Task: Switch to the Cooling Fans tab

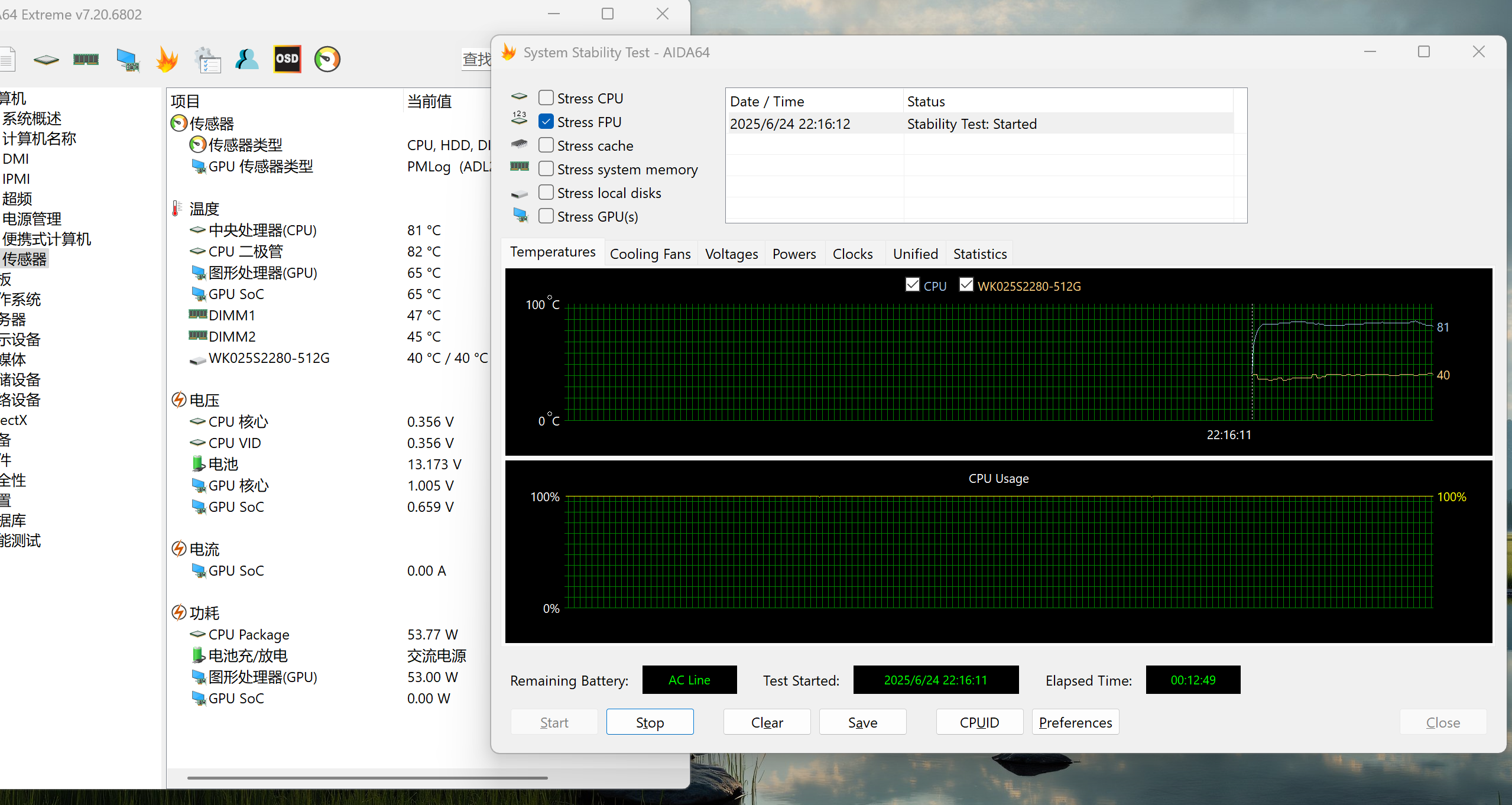Action: pos(650,254)
